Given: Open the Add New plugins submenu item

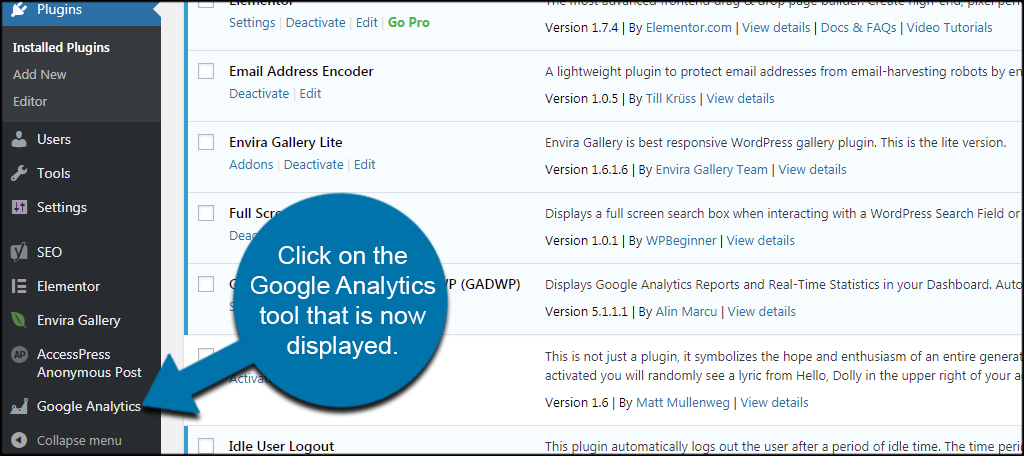Looking at the screenshot, I should pyautogui.click(x=40, y=75).
